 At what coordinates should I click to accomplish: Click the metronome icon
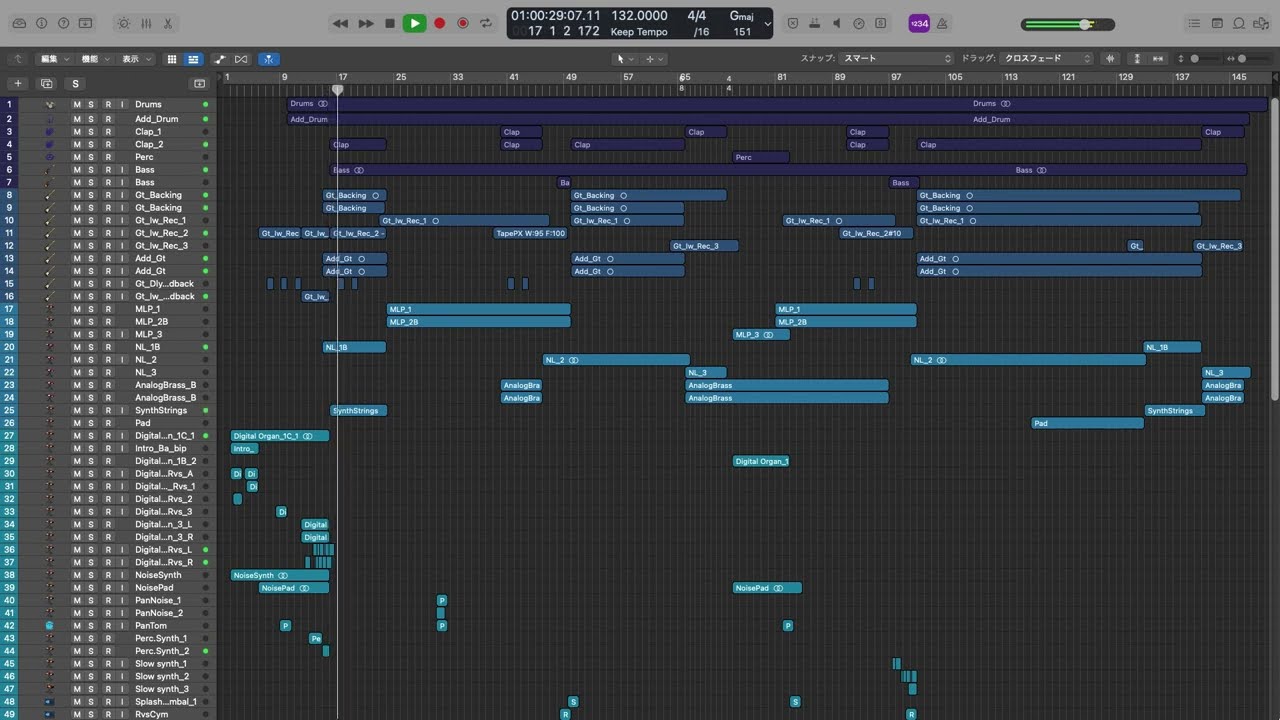(x=942, y=23)
